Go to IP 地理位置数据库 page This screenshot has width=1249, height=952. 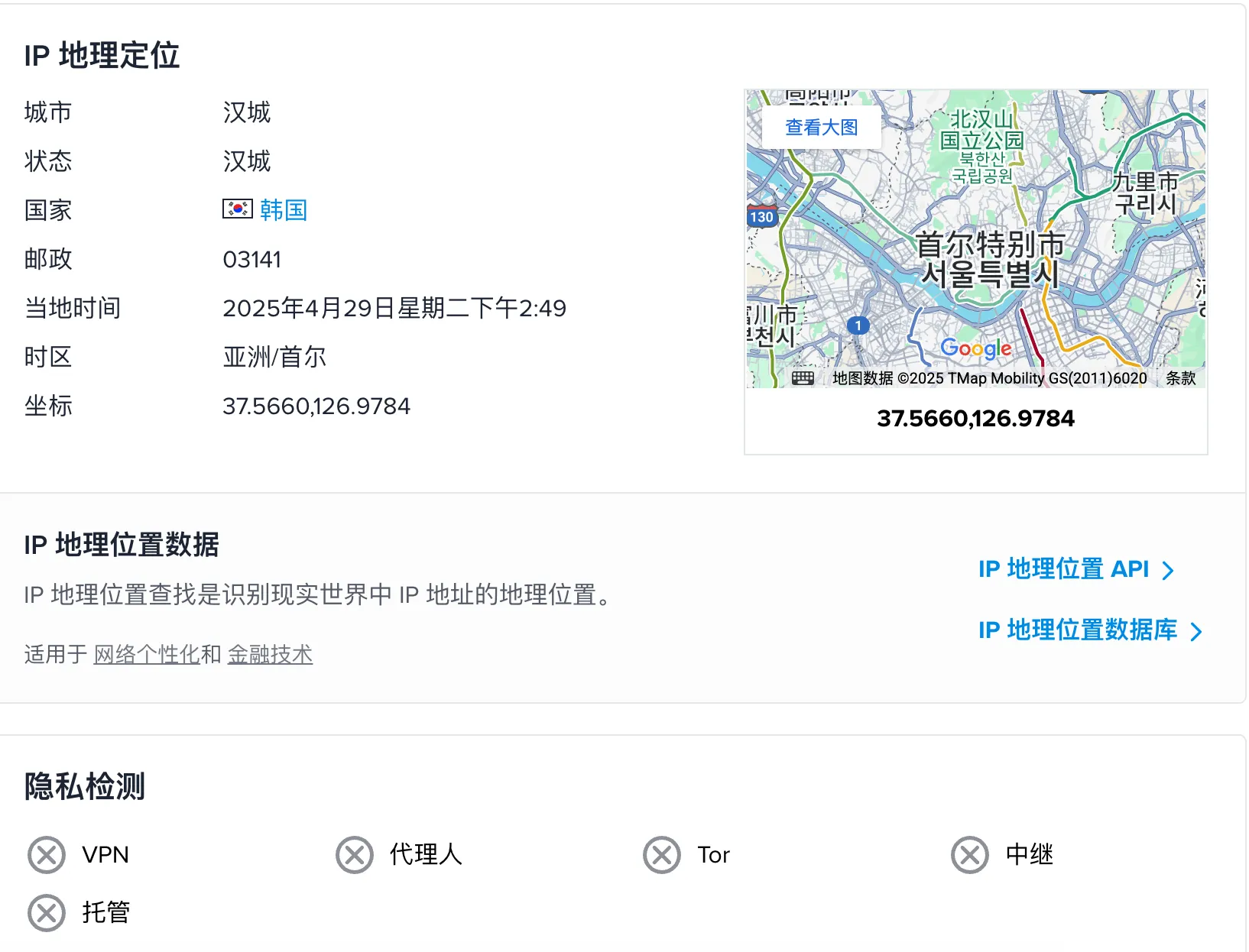[x=1077, y=630]
